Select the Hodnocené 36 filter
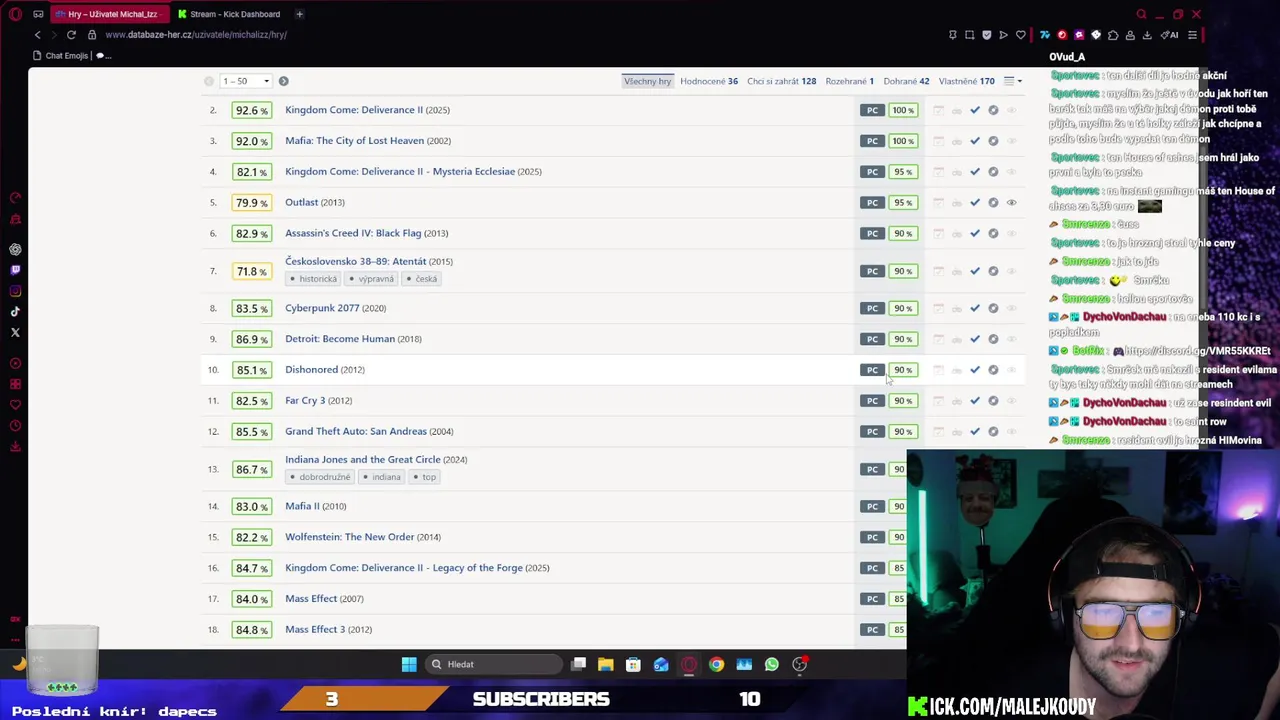The width and height of the screenshot is (1280, 720). [709, 81]
